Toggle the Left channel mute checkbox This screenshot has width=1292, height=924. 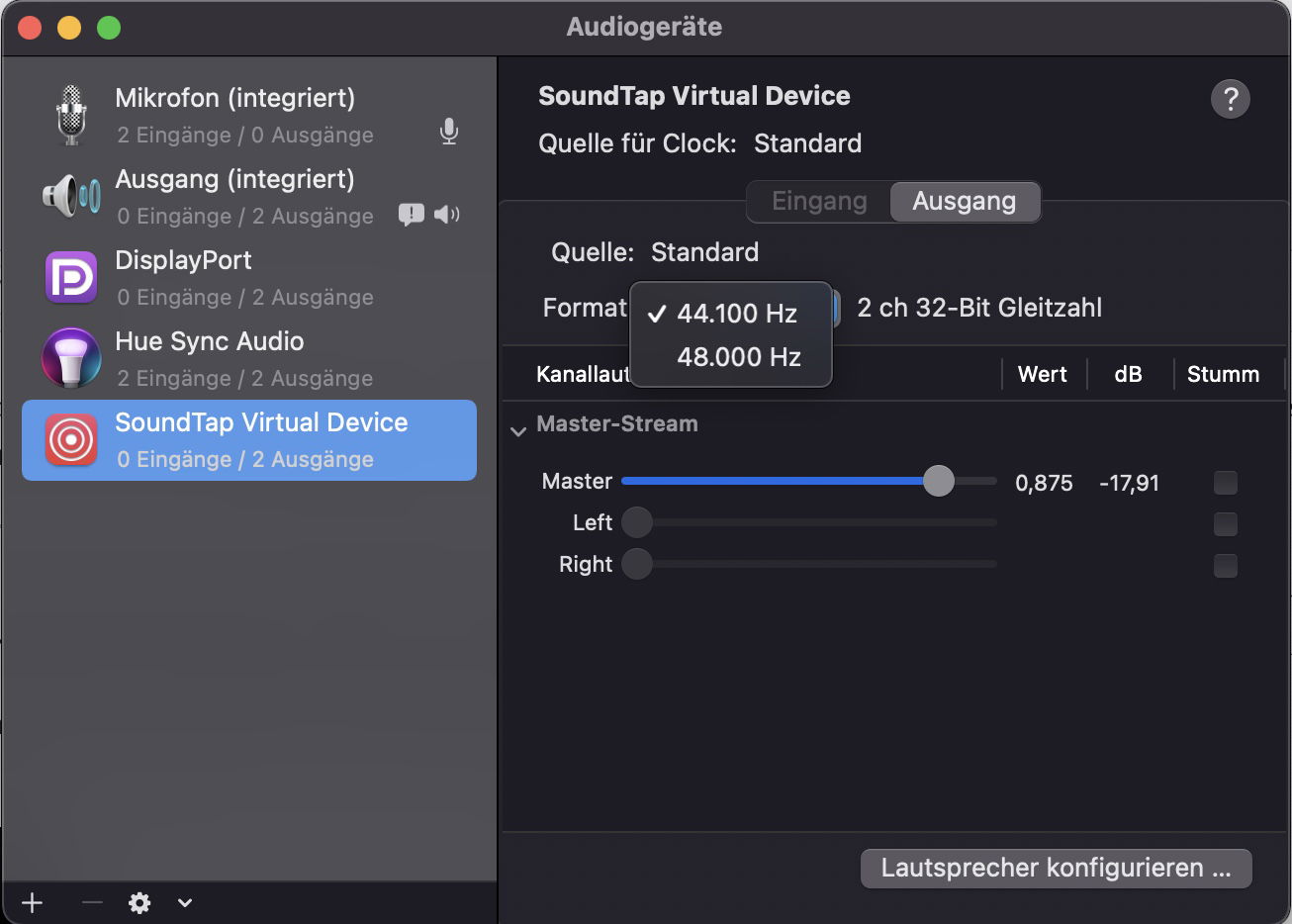1226,524
